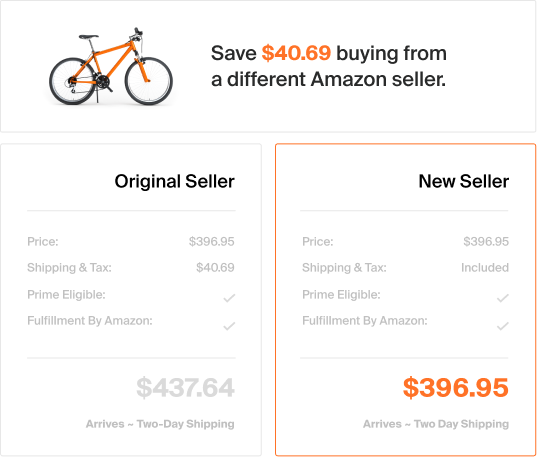Click 'Shipping & Tax:' label in Original Seller
Image resolution: width=537 pixels, height=457 pixels.
pyautogui.click(x=70, y=268)
